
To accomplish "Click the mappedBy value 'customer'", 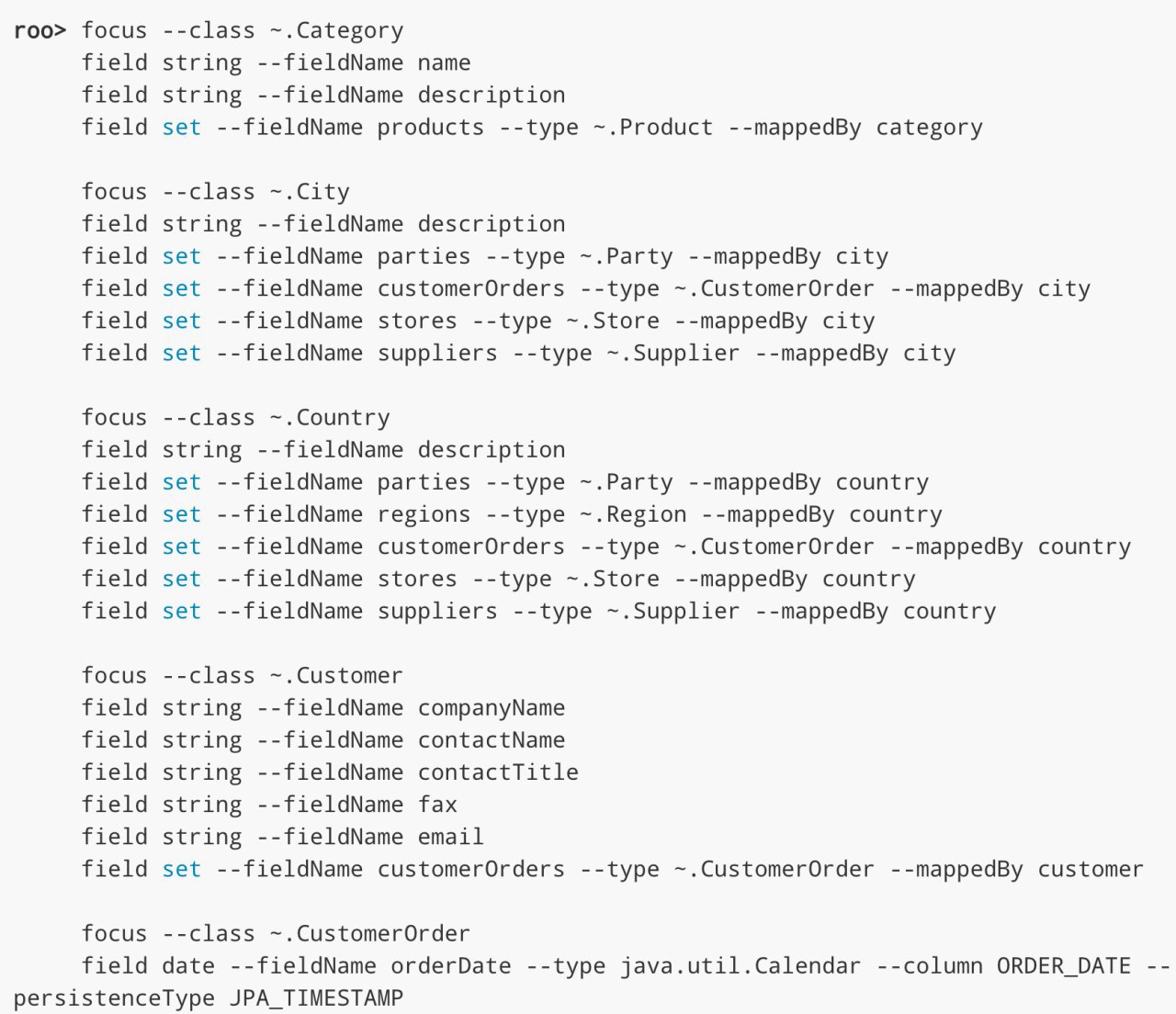I will pos(1090,869).
